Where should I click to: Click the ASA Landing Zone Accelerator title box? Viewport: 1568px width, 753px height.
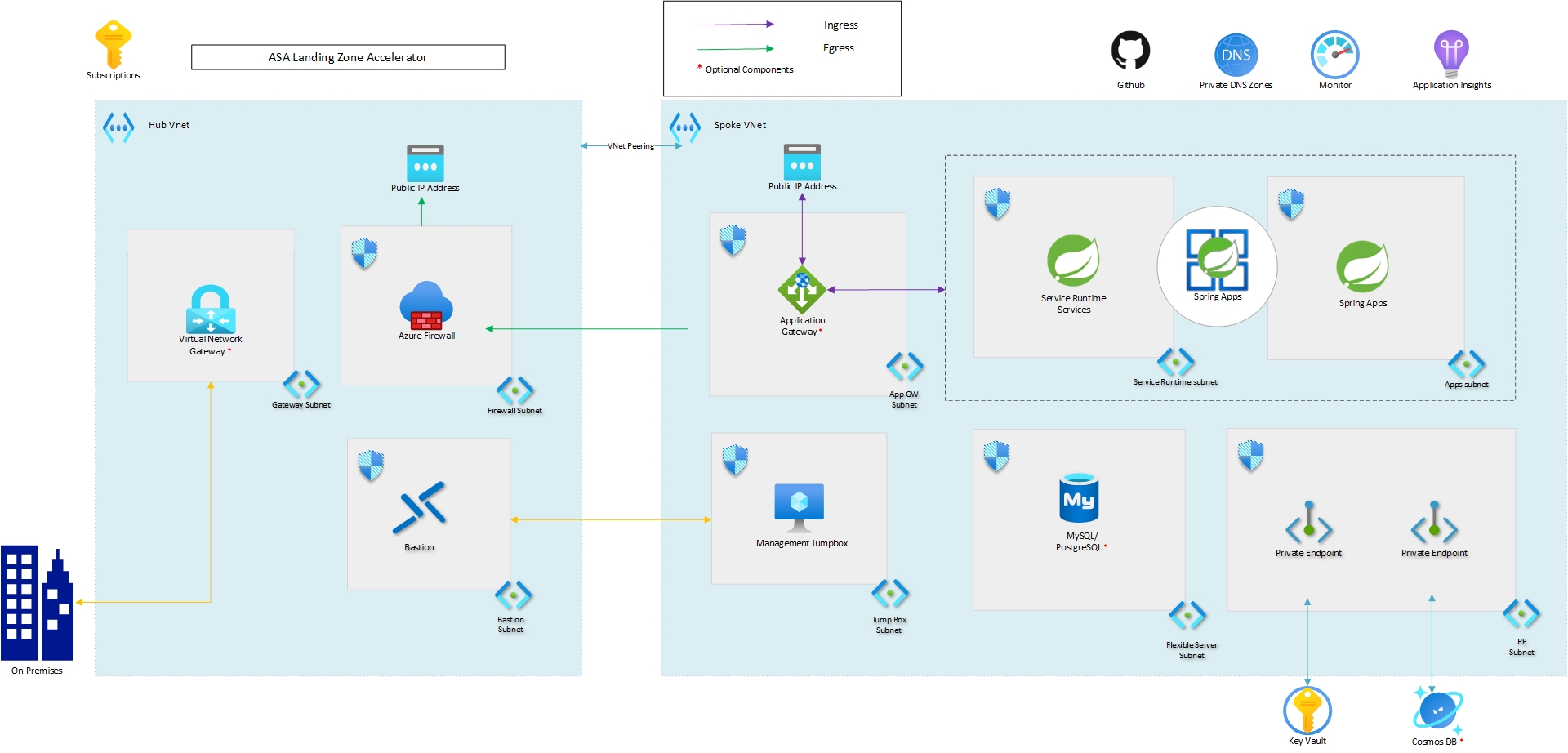point(348,57)
